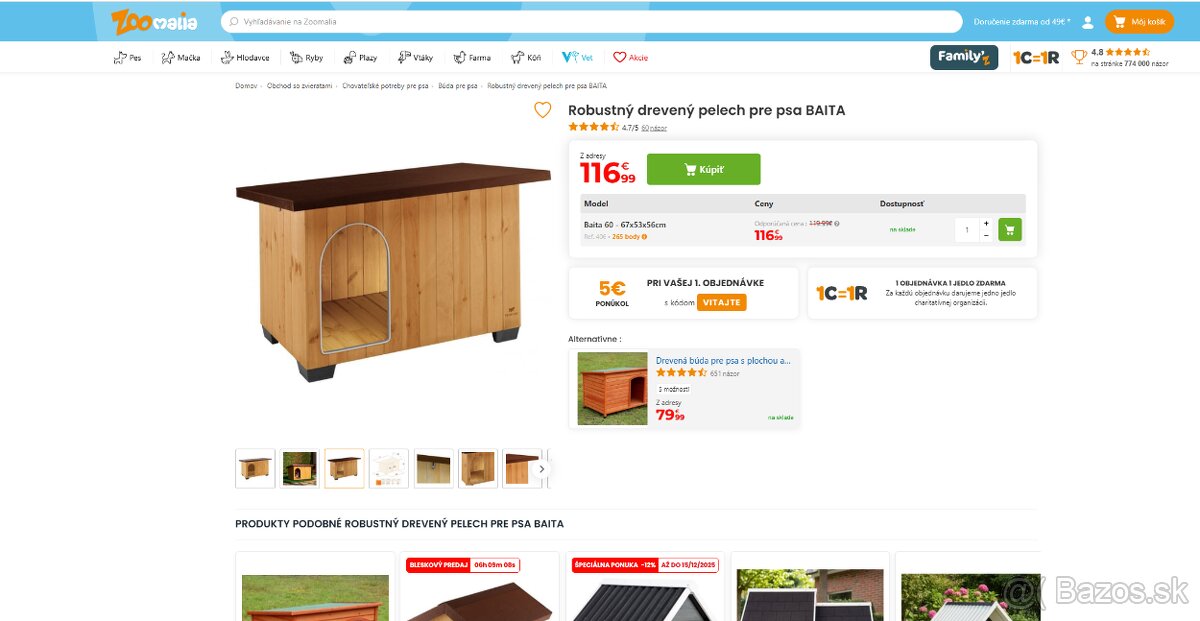Decrease quantity with minus stepper

point(986,236)
